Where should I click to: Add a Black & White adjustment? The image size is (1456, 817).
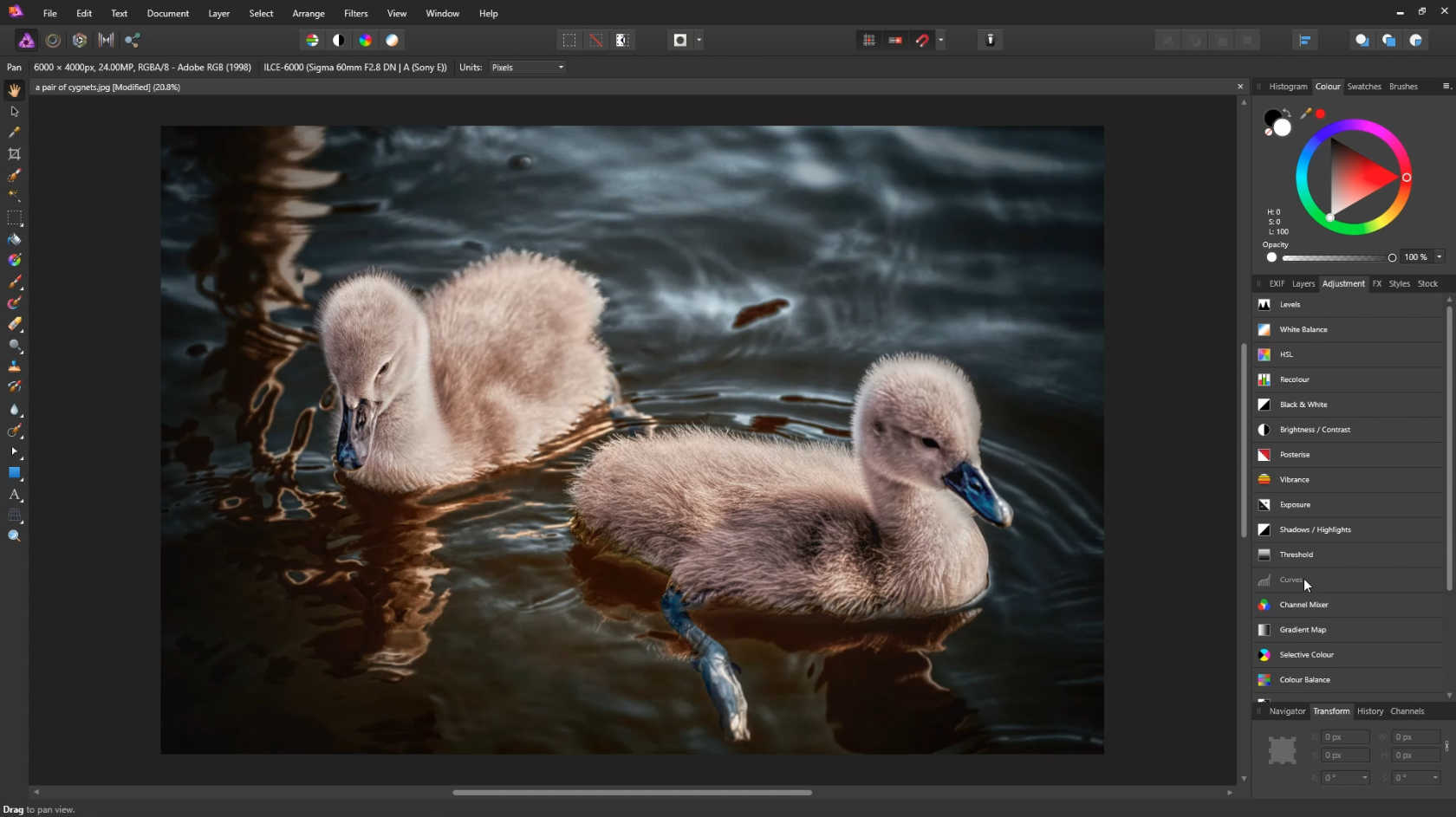[x=1303, y=405]
